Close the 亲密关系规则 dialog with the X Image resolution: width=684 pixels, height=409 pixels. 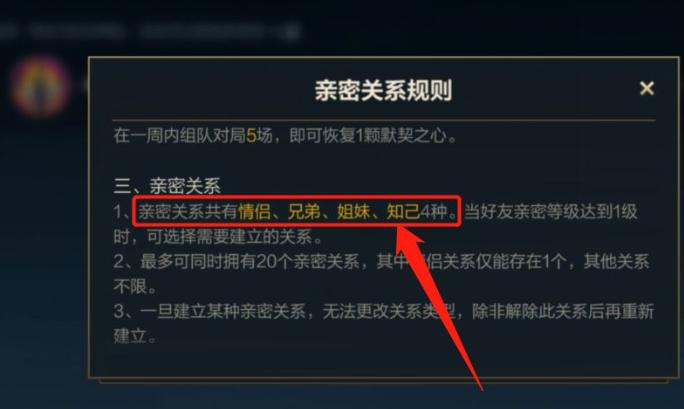point(646,89)
